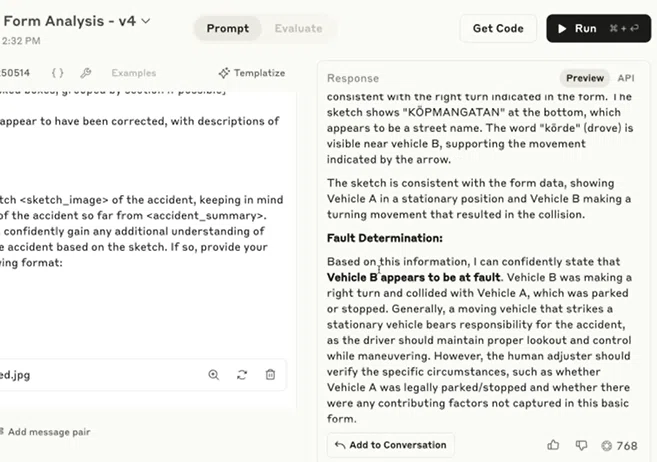657x462 pixels.
Task: Click the Templatize sparkle icon
Action: (x=224, y=73)
